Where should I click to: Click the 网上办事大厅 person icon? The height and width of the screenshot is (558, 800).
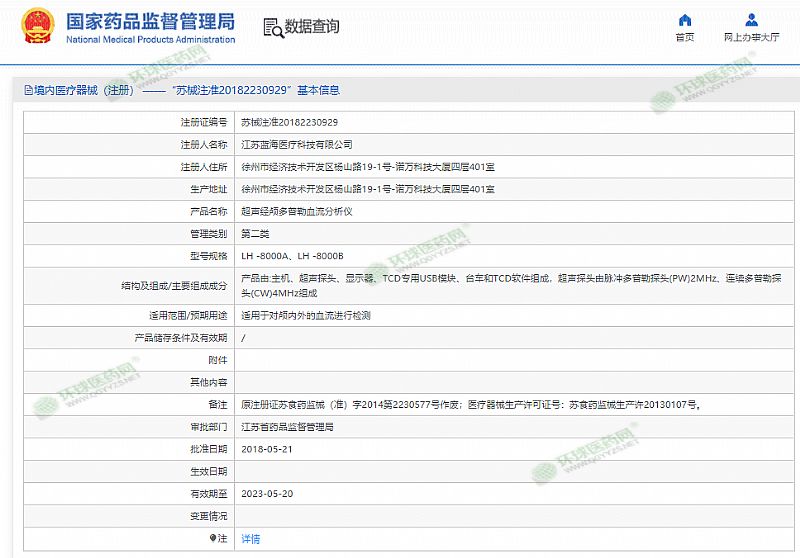point(751,20)
